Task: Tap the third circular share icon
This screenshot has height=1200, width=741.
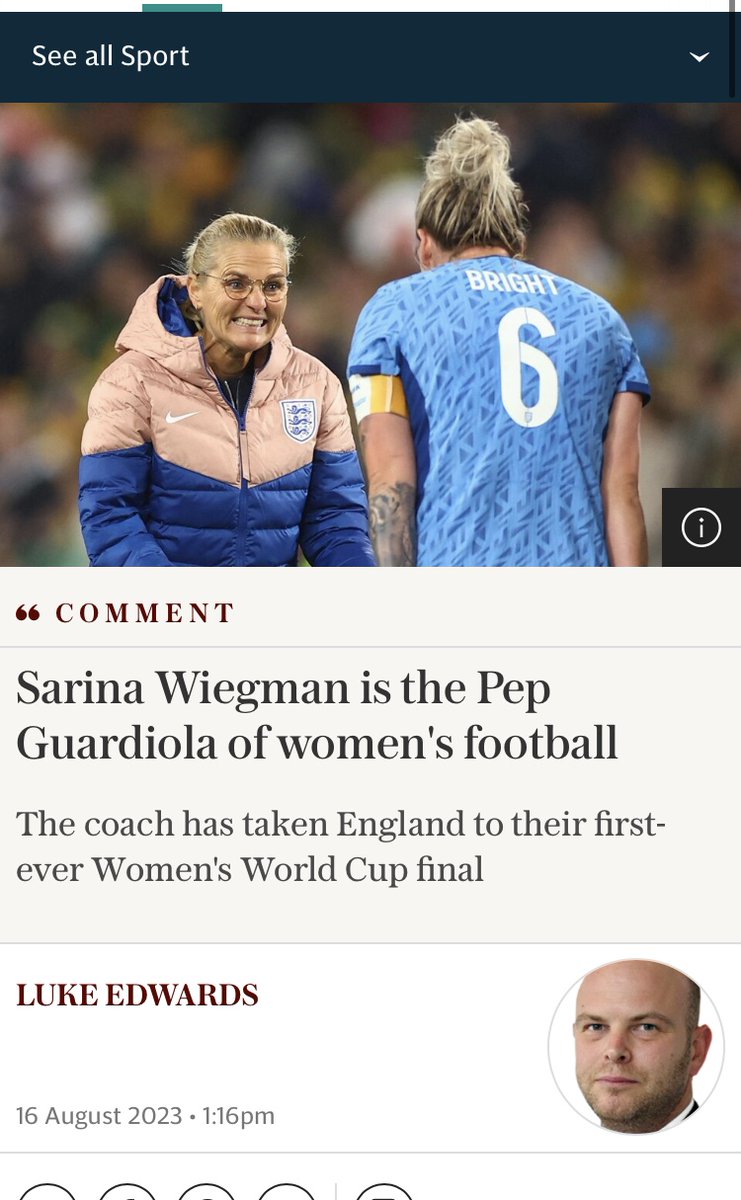Action: pos(207,1192)
